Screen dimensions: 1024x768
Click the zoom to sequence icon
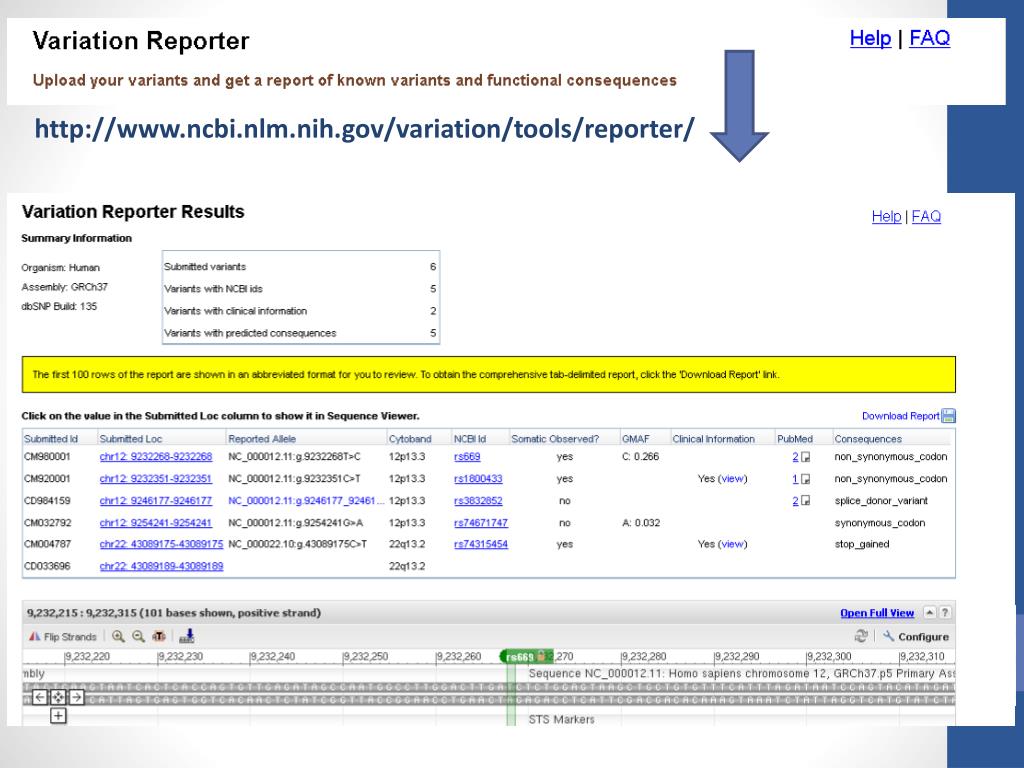[159, 636]
